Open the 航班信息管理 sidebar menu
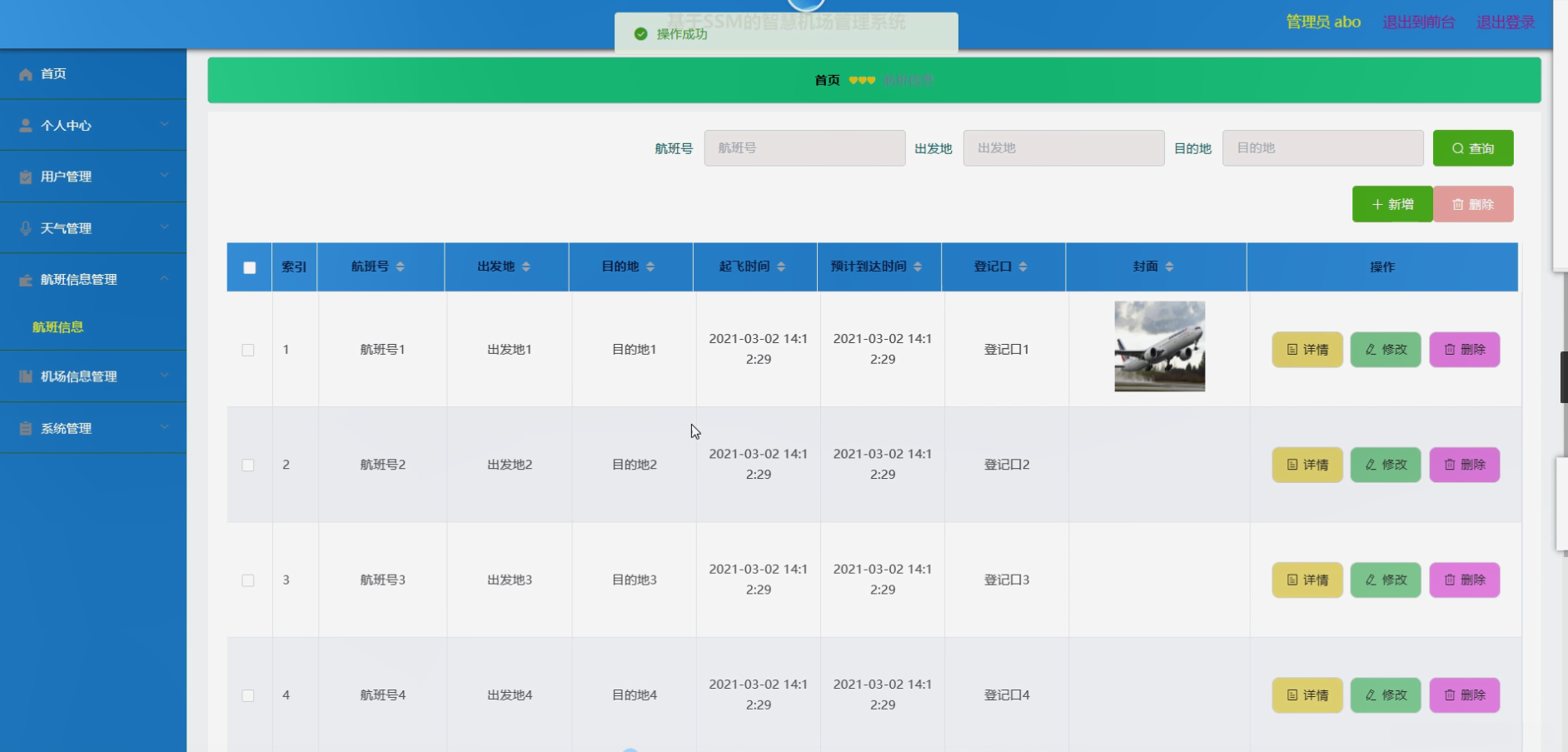 [93, 280]
